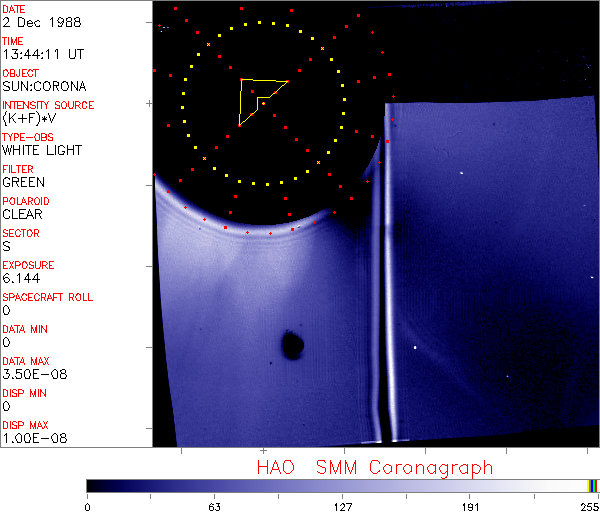
Task: Click the "DISP MIN" label
Action: pyautogui.click(x=24, y=393)
